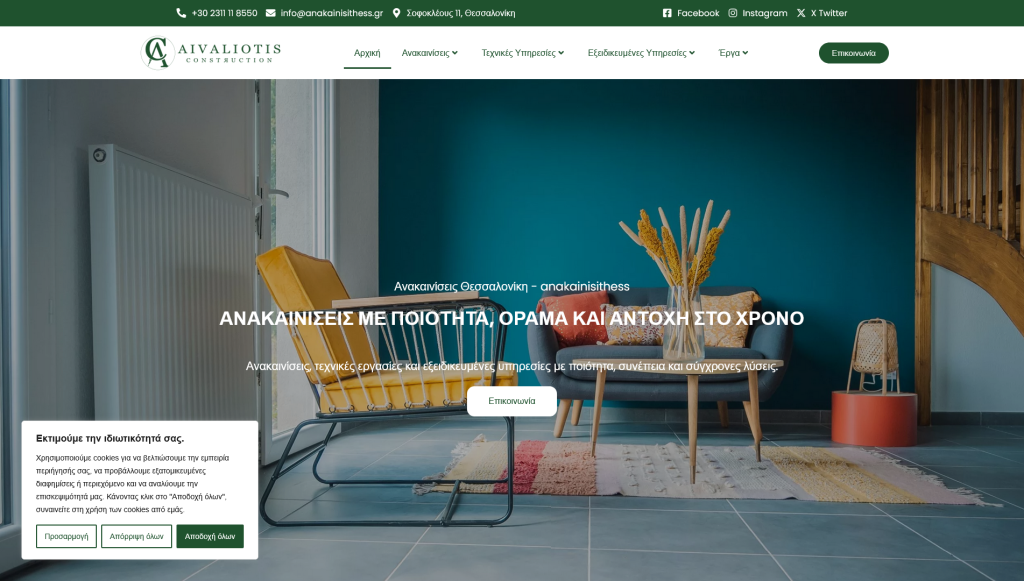Go to the Αρχική menu item
Viewport: 1024px width, 581px height.
pos(367,53)
